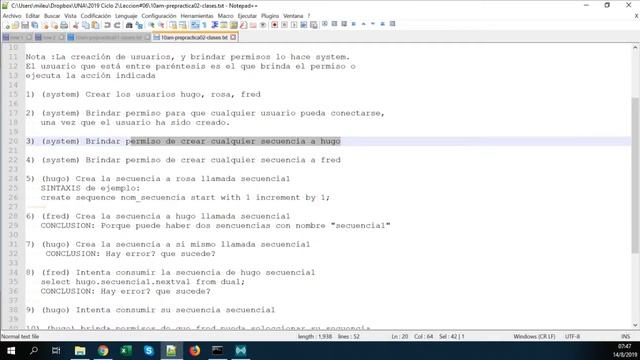The width and height of the screenshot is (640, 360).
Task: Open Excel from taskbar
Action: click(126, 351)
